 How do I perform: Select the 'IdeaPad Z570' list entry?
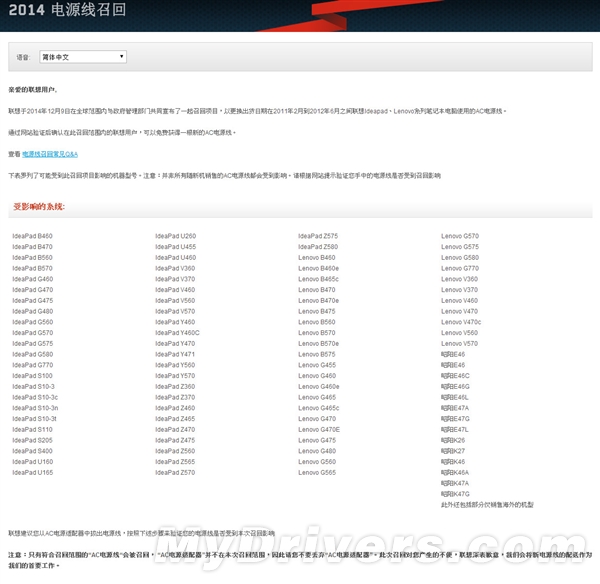(175, 473)
